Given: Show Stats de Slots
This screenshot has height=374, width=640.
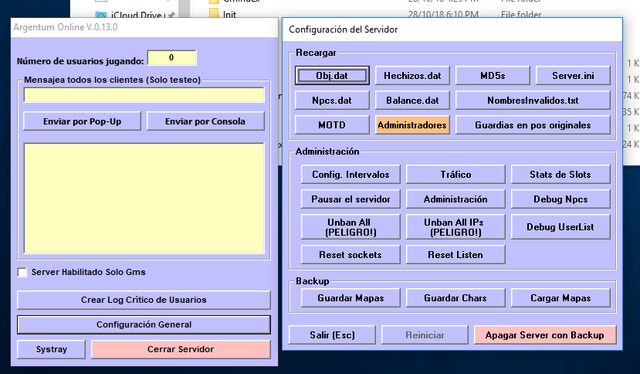Looking at the screenshot, I should coord(560,174).
